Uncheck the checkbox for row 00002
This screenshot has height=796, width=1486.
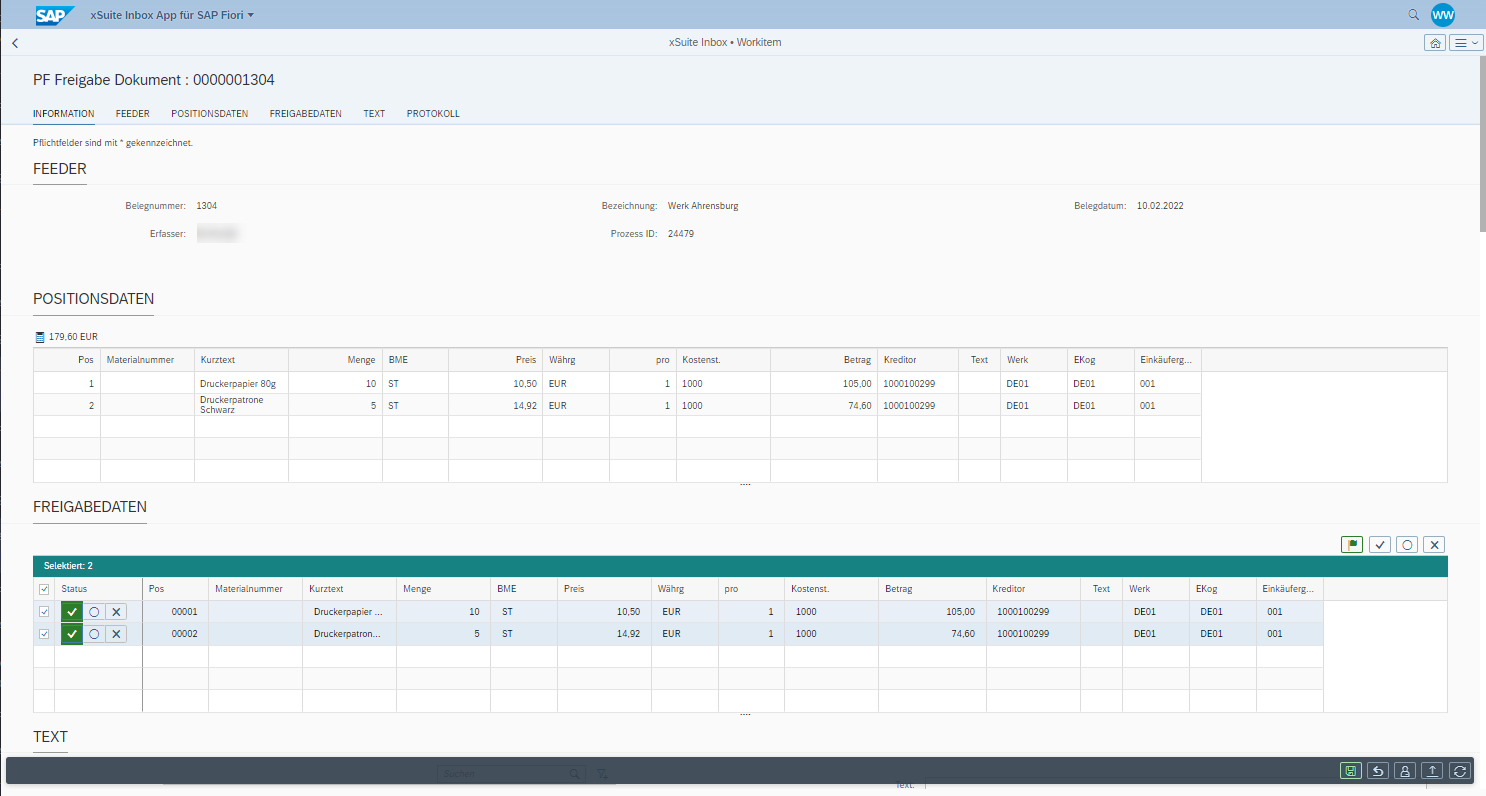coord(43,634)
